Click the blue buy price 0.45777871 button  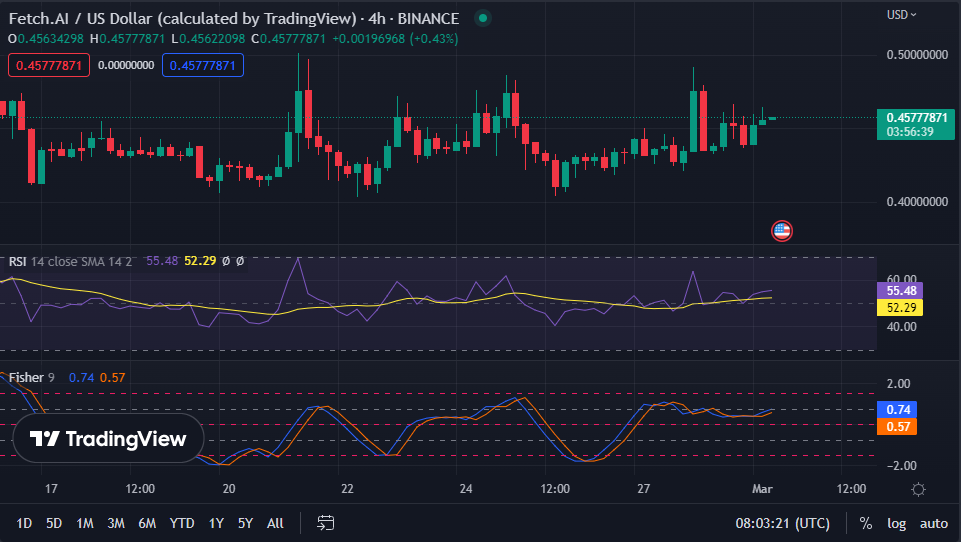(203, 65)
